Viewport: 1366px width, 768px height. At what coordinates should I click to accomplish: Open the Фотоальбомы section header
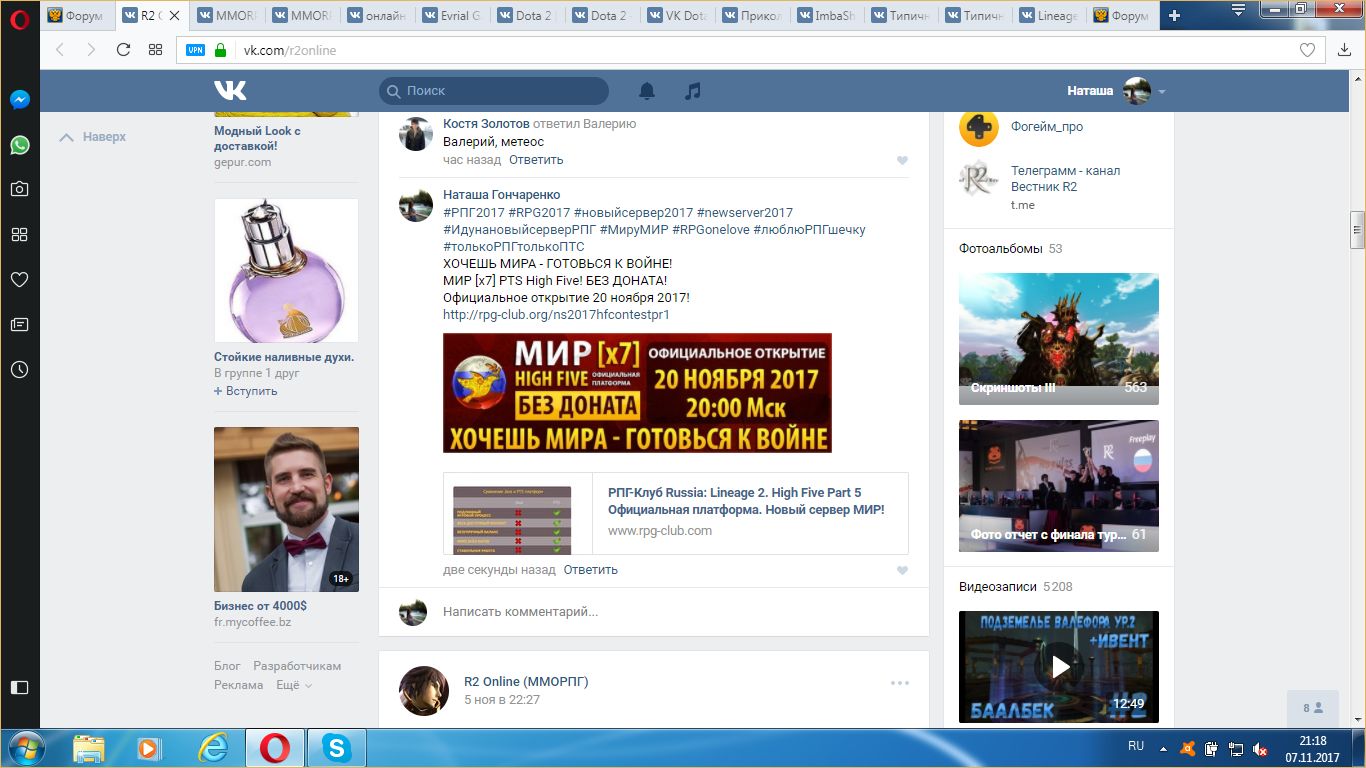click(x=1000, y=248)
